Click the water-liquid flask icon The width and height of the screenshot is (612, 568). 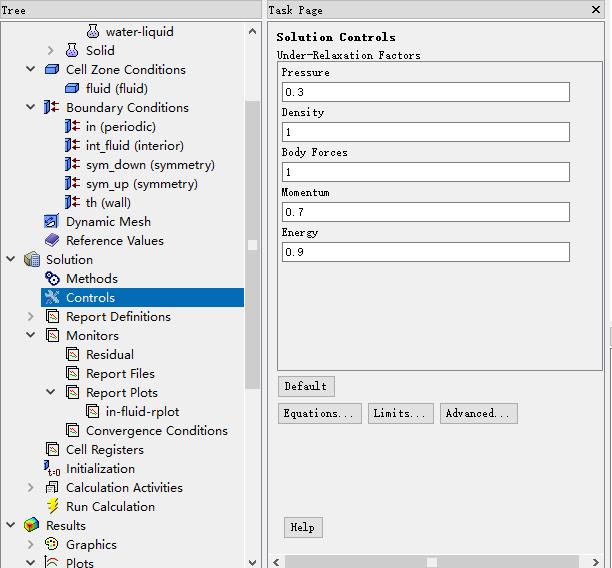pos(93,31)
